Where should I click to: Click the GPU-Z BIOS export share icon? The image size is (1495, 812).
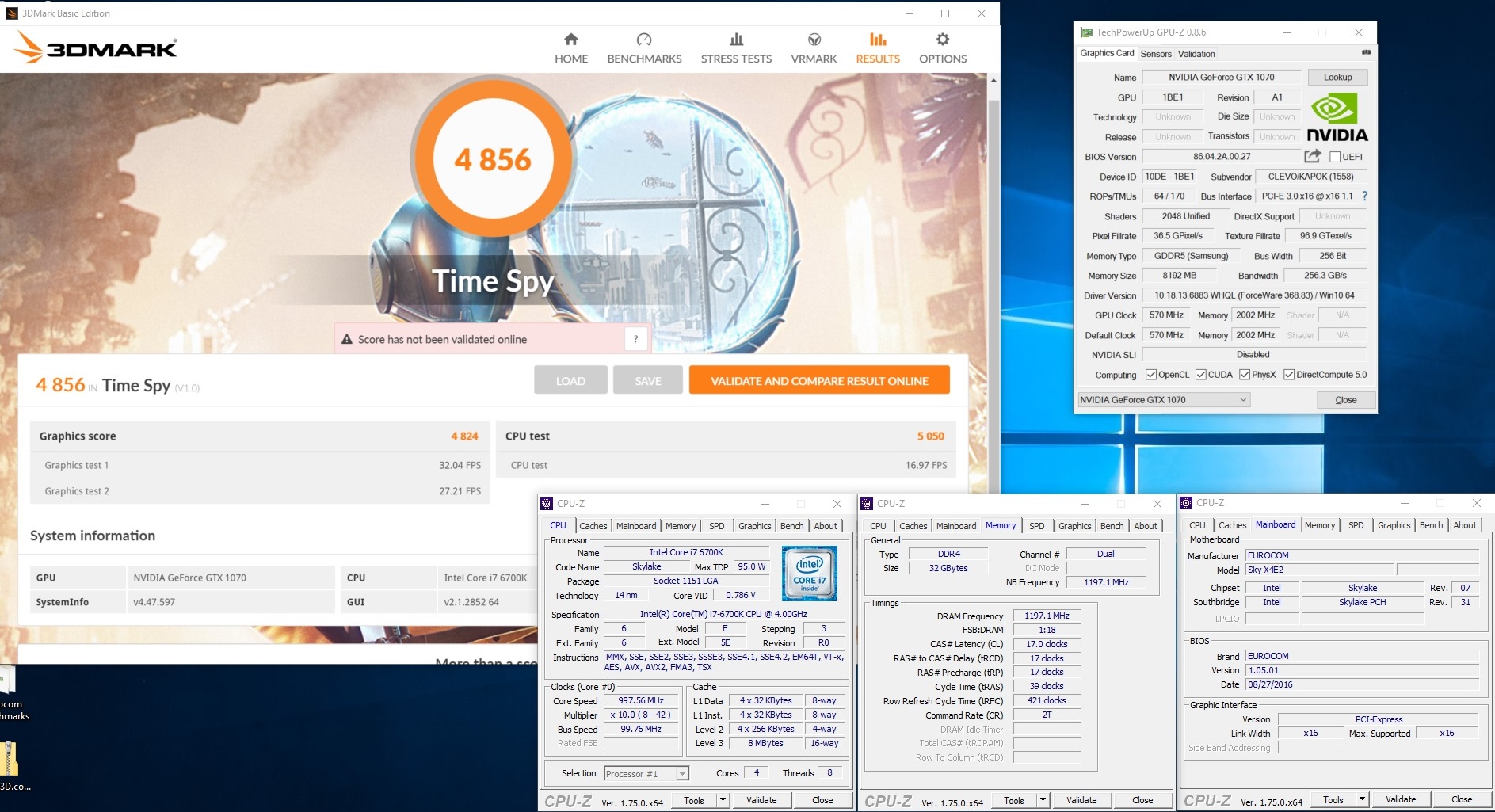1312,156
